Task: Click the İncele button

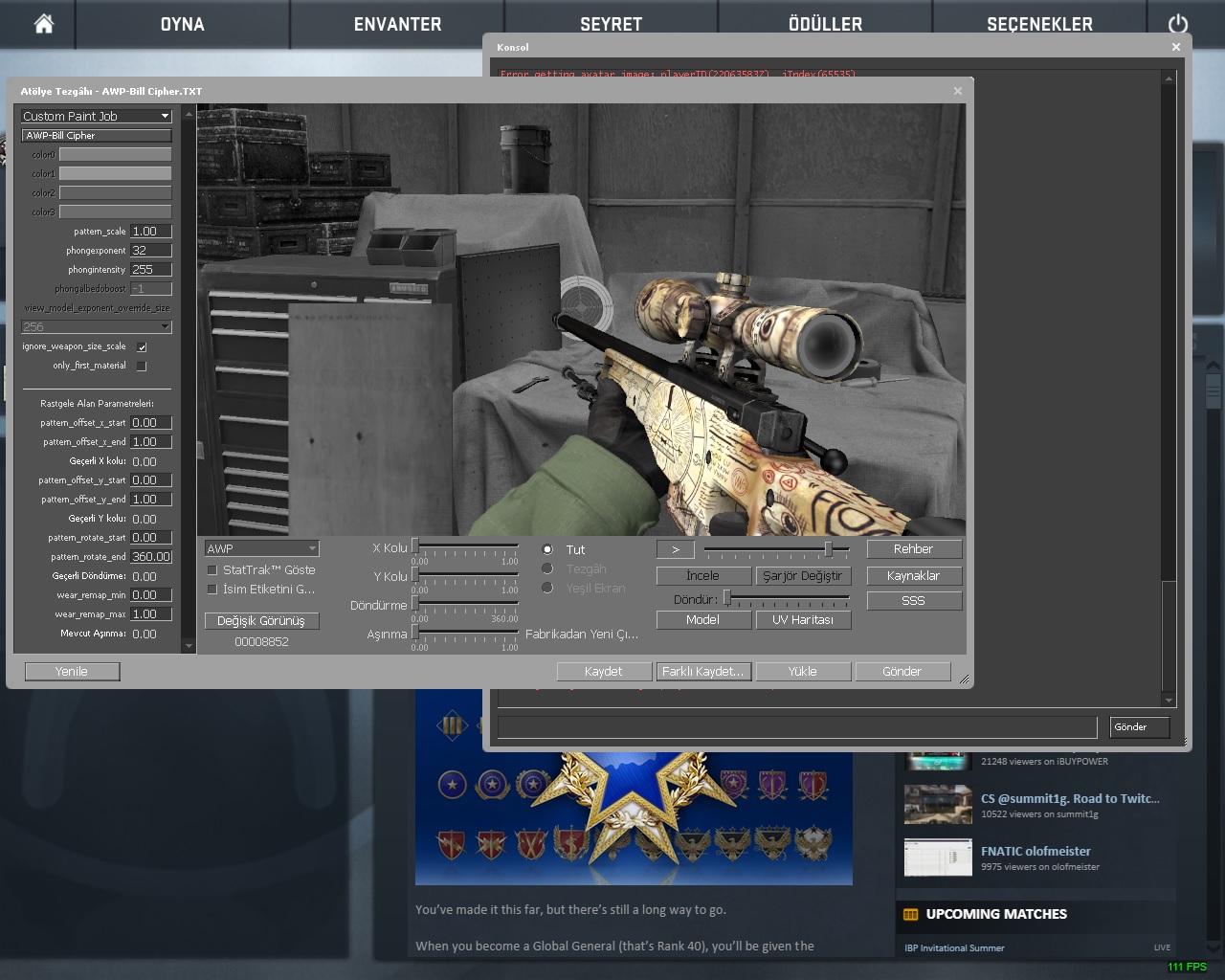Action: [x=702, y=576]
